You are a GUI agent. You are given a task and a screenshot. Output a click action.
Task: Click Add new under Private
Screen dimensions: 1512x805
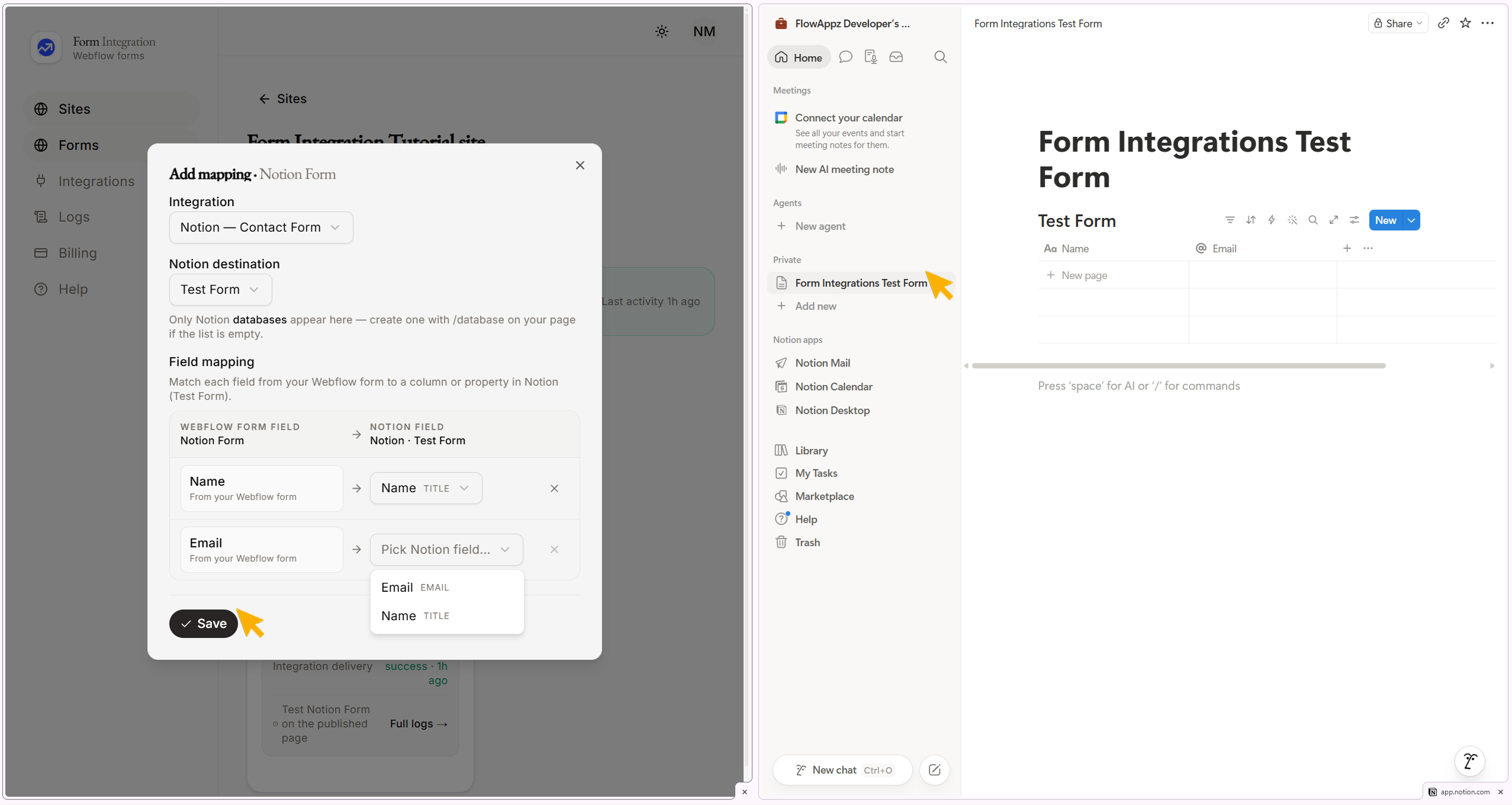point(861,306)
